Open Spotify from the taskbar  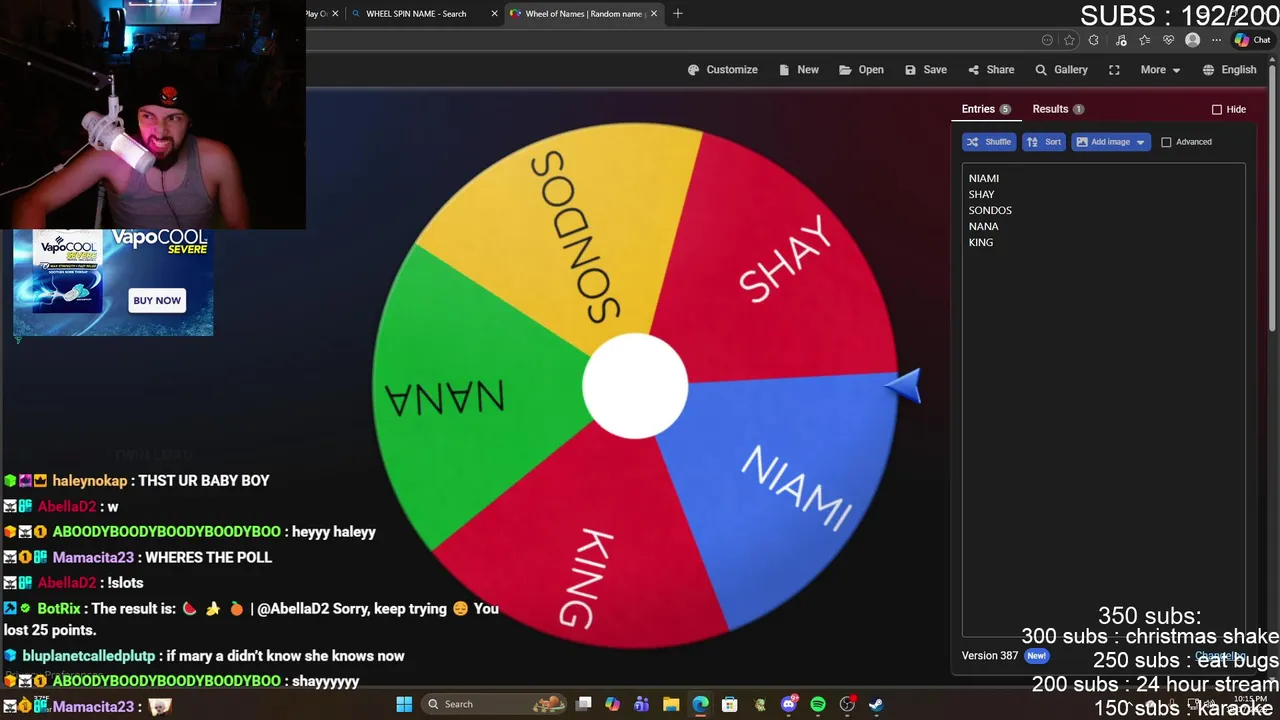(818, 704)
